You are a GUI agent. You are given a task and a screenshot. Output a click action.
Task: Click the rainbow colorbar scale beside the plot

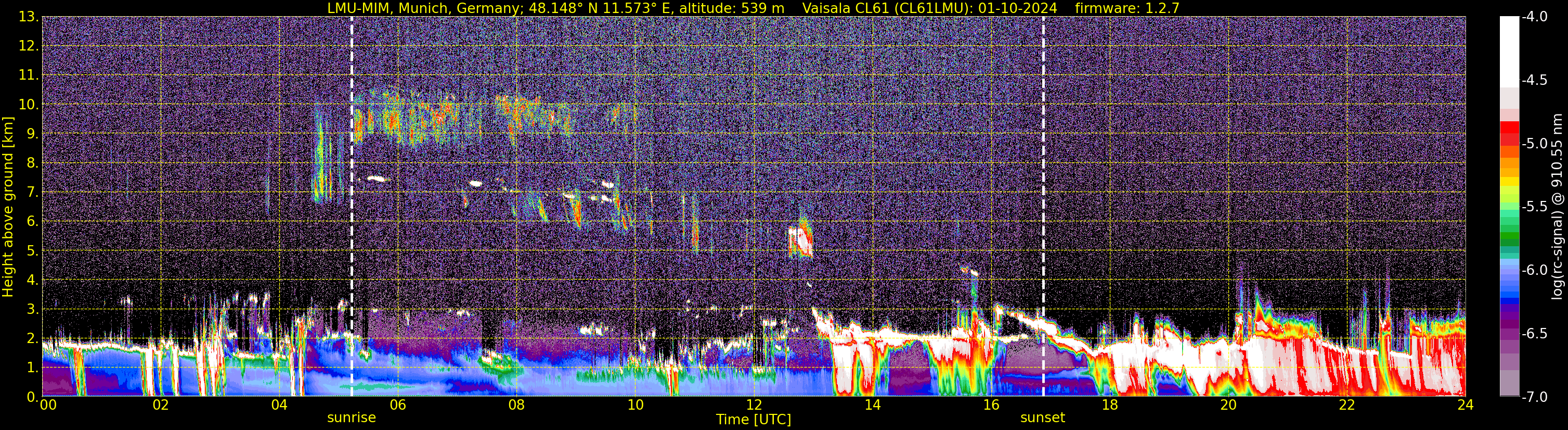(1509, 207)
